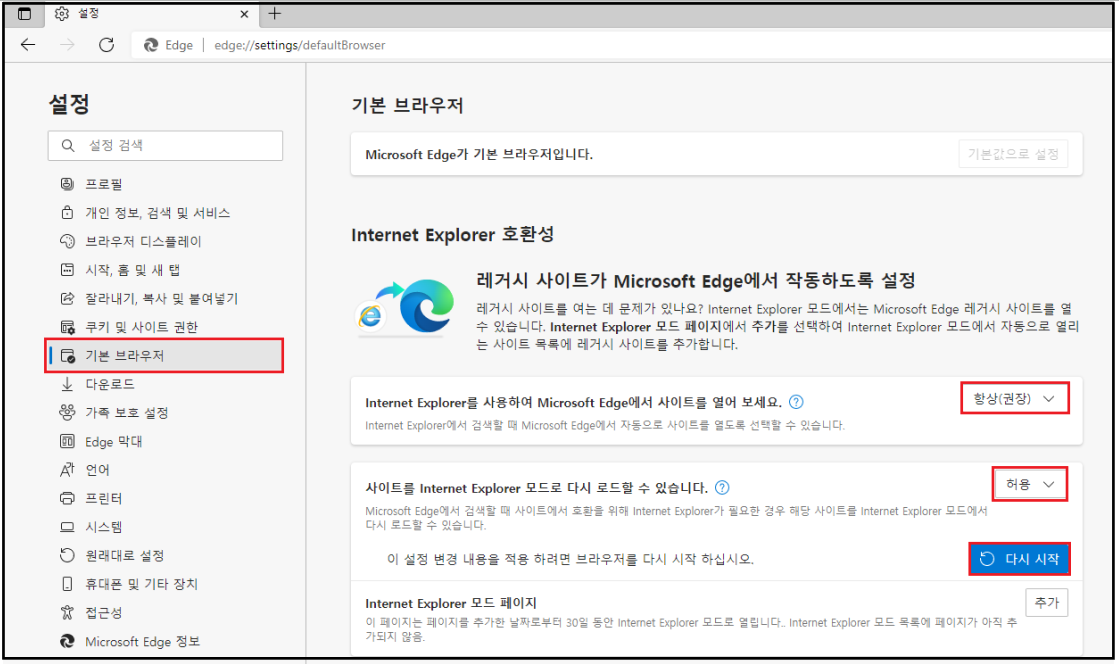Click help icon beside 사이트를 열어 보세요

pos(796,402)
